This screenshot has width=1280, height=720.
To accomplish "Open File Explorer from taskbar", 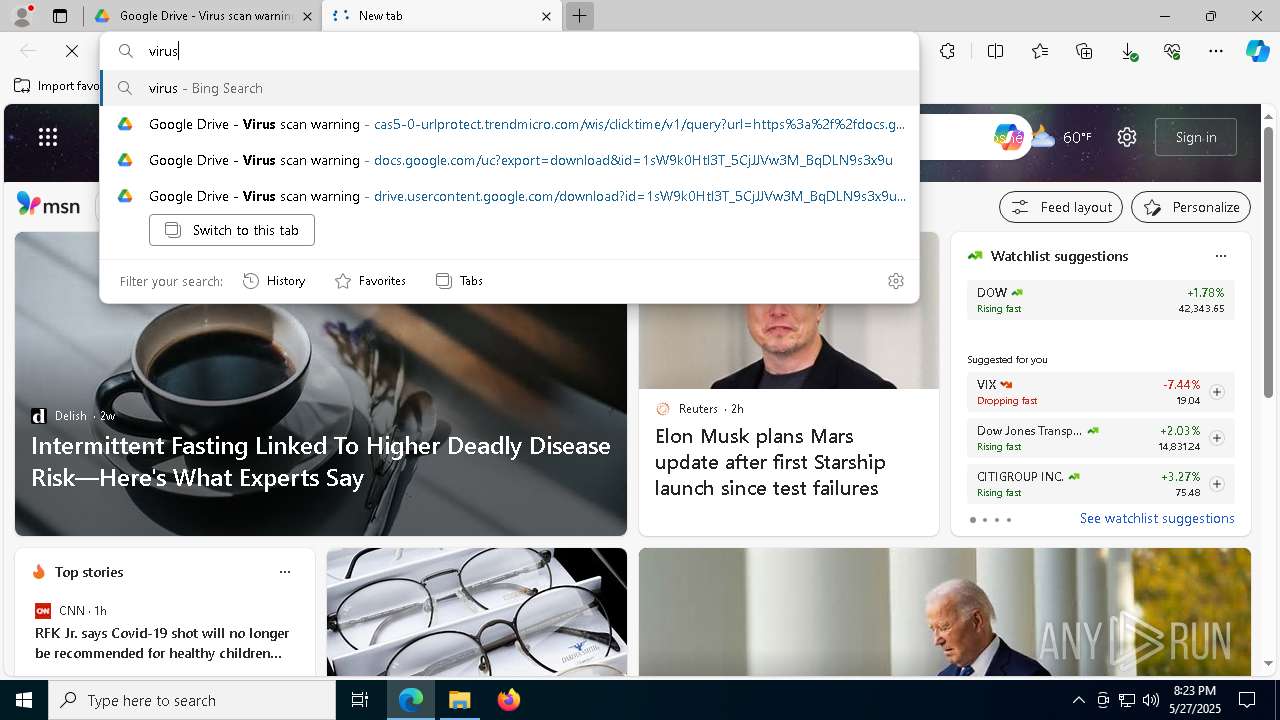I will point(460,700).
